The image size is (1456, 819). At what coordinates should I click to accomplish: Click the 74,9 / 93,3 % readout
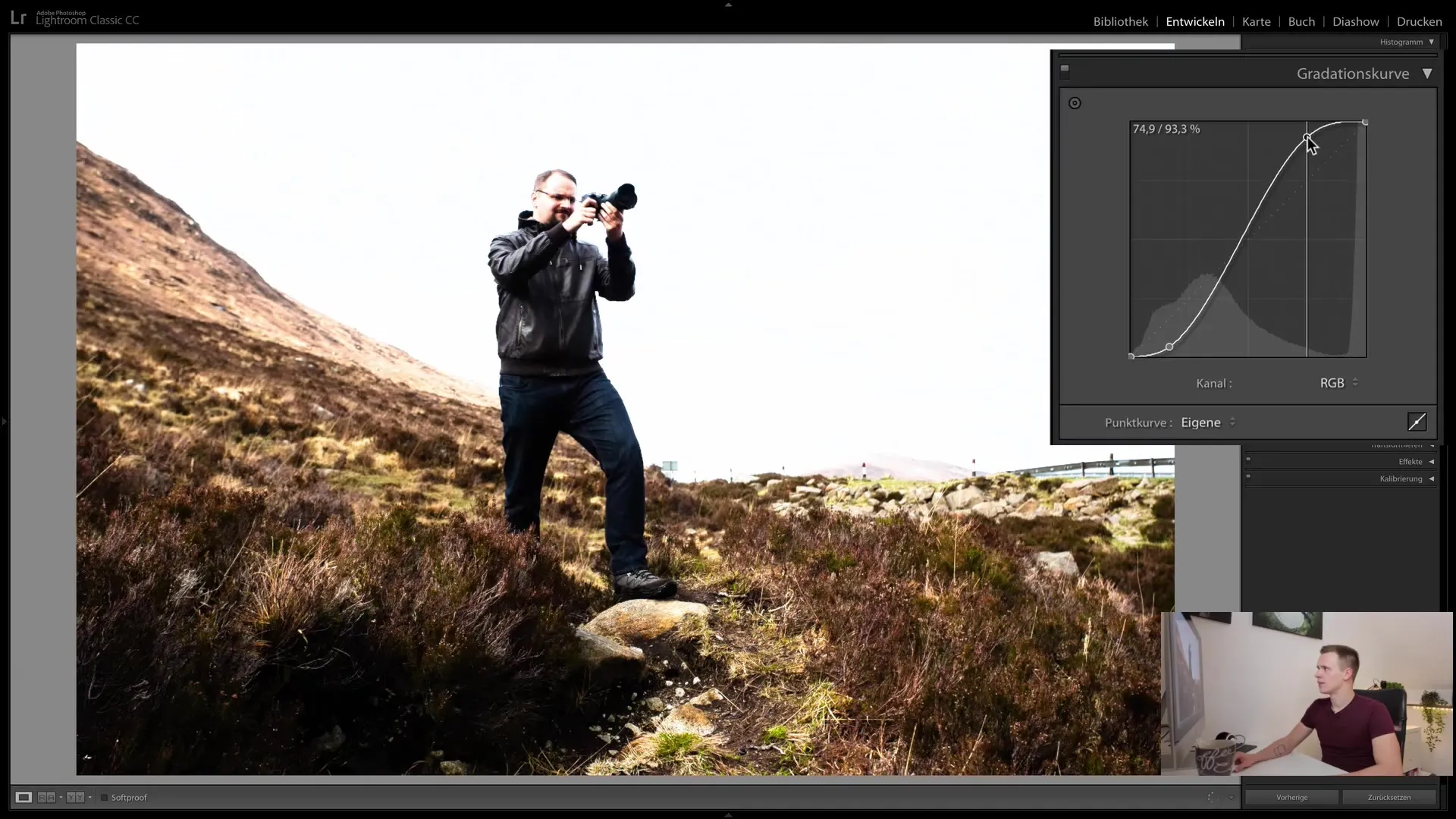click(x=1166, y=129)
